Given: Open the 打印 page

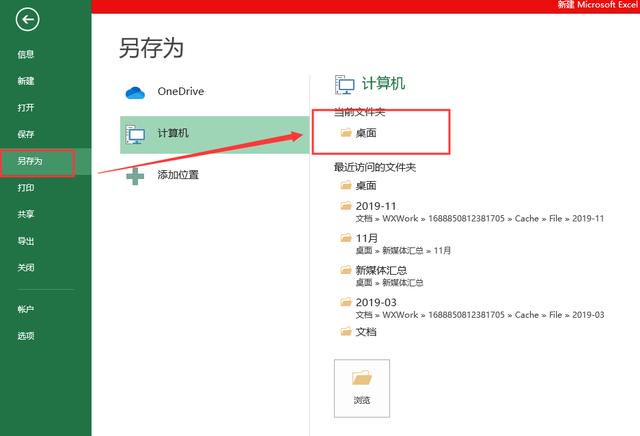Looking at the screenshot, I should 25,188.
